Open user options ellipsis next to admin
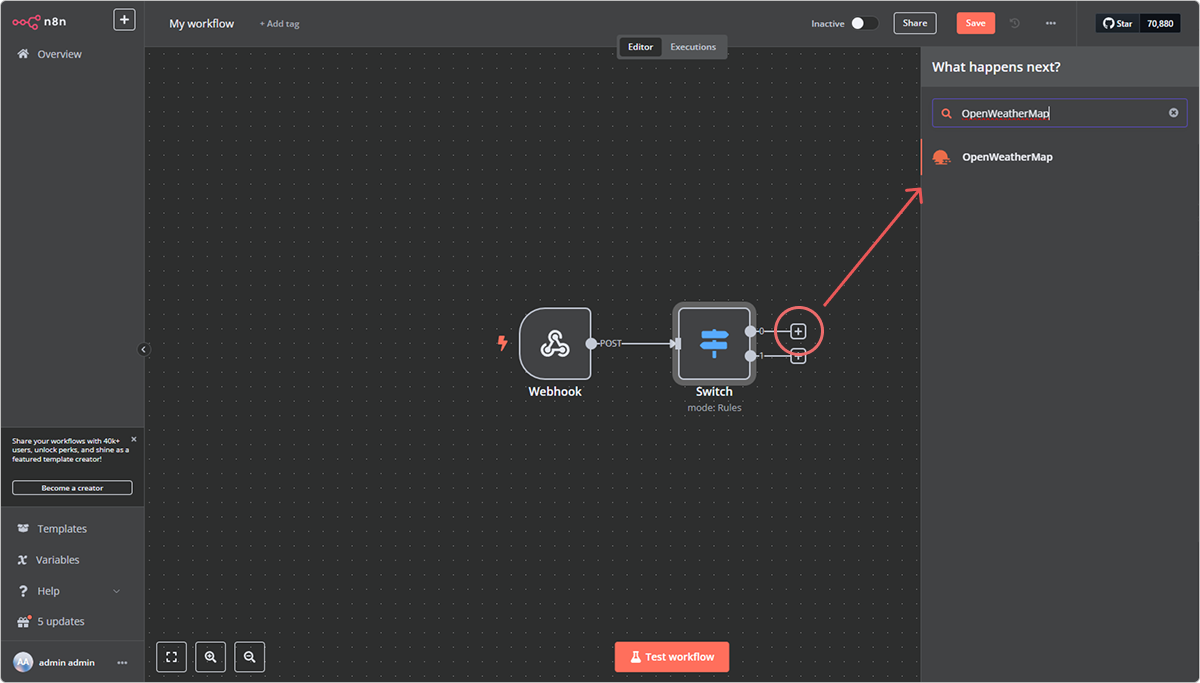Image resolution: width=1200 pixels, height=683 pixels. pyautogui.click(x=122, y=662)
